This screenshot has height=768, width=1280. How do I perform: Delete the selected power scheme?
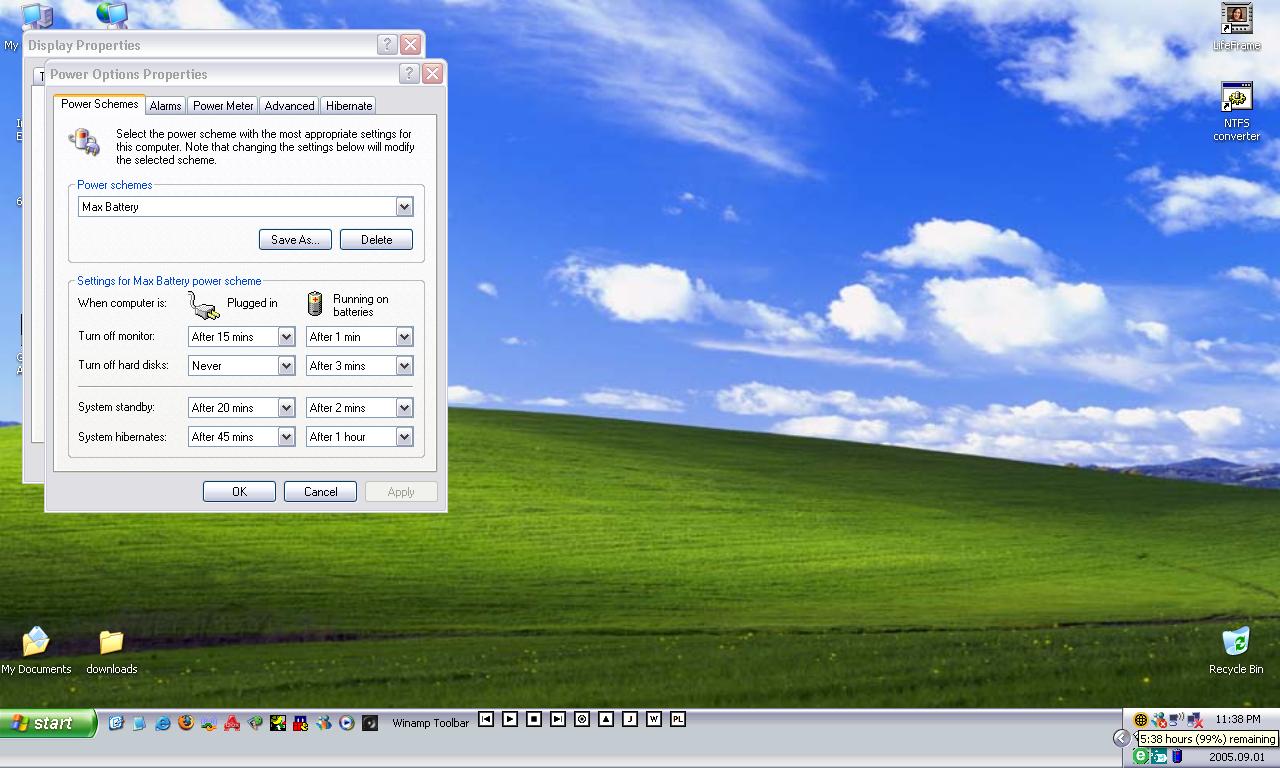(x=376, y=240)
